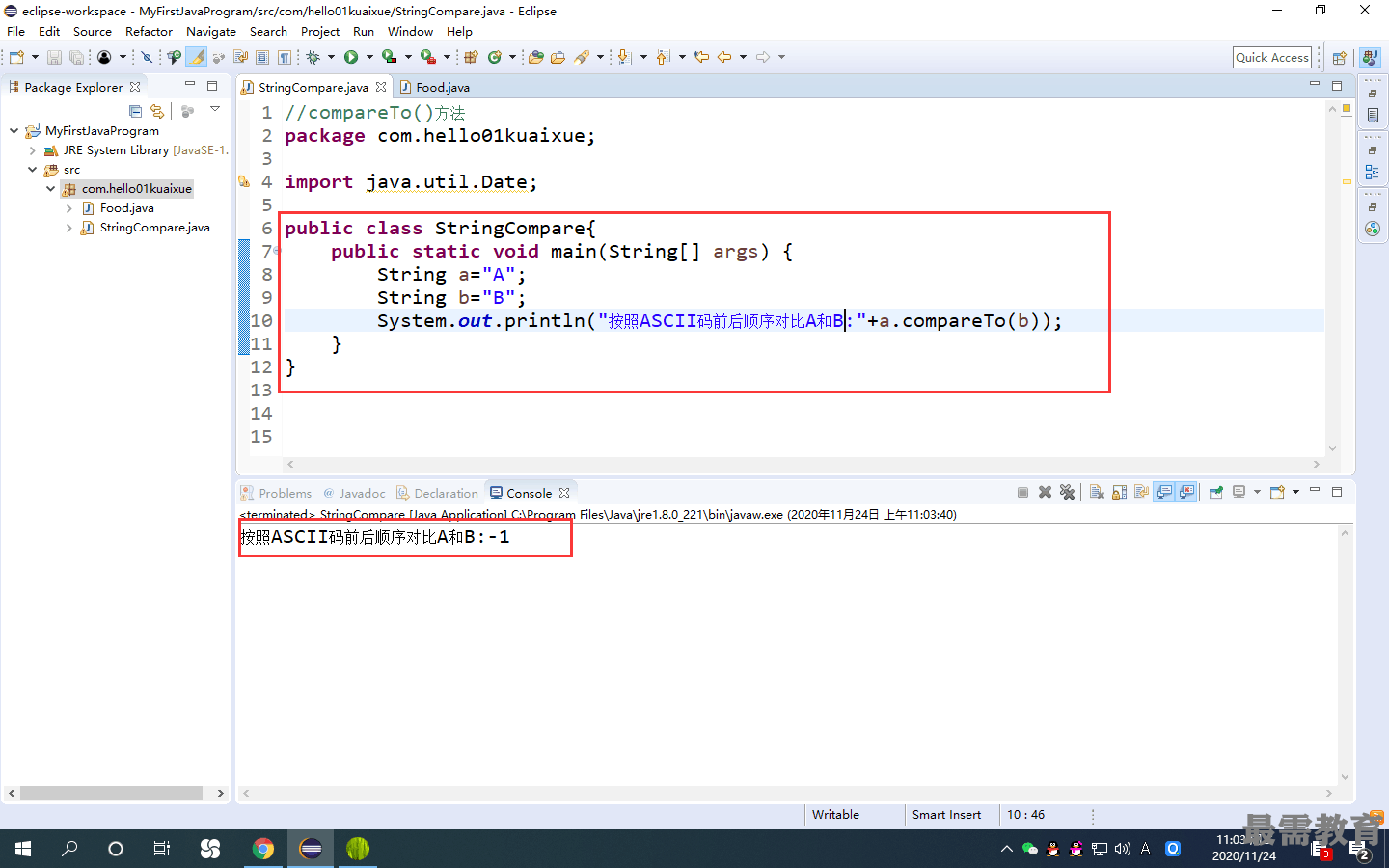The width and height of the screenshot is (1389, 868).
Task: Click the Save All toolbar icon
Action: (77, 57)
